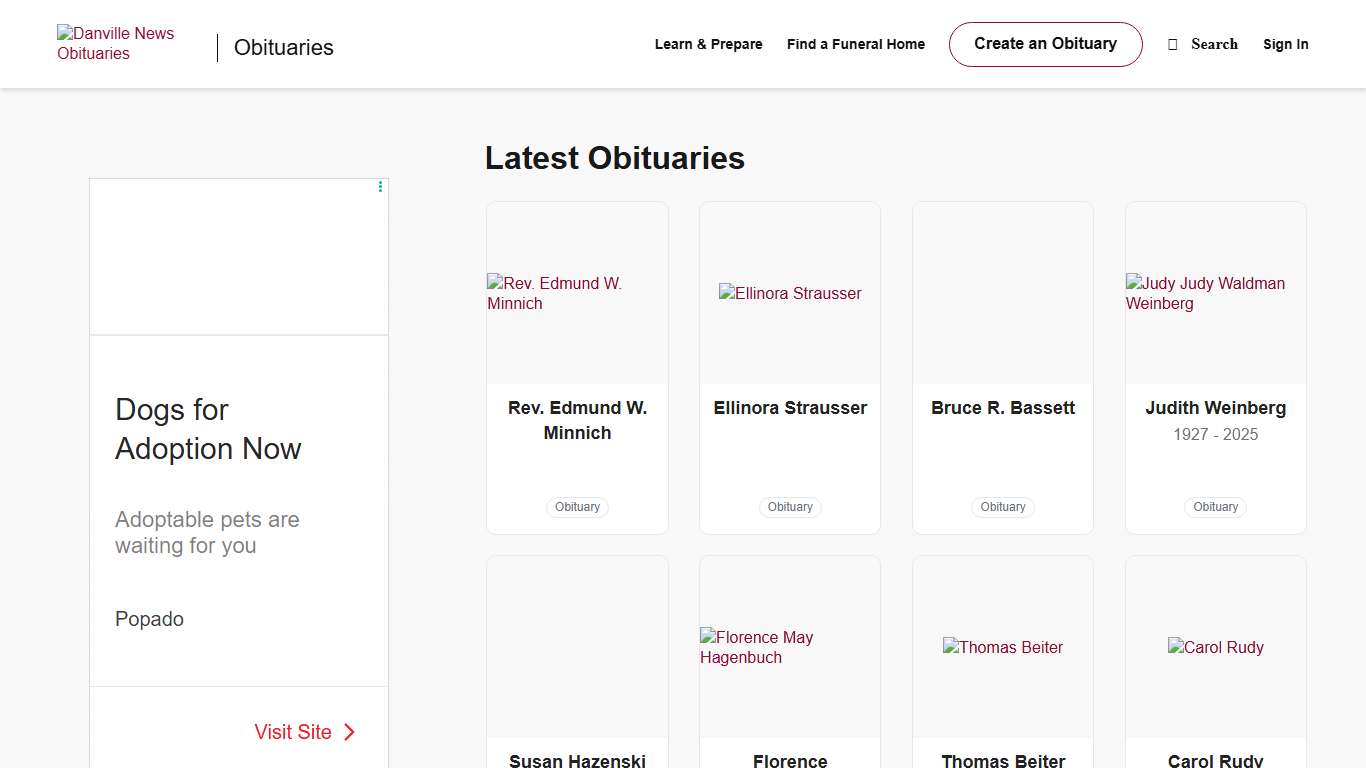Open the ad options icon

[380, 187]
